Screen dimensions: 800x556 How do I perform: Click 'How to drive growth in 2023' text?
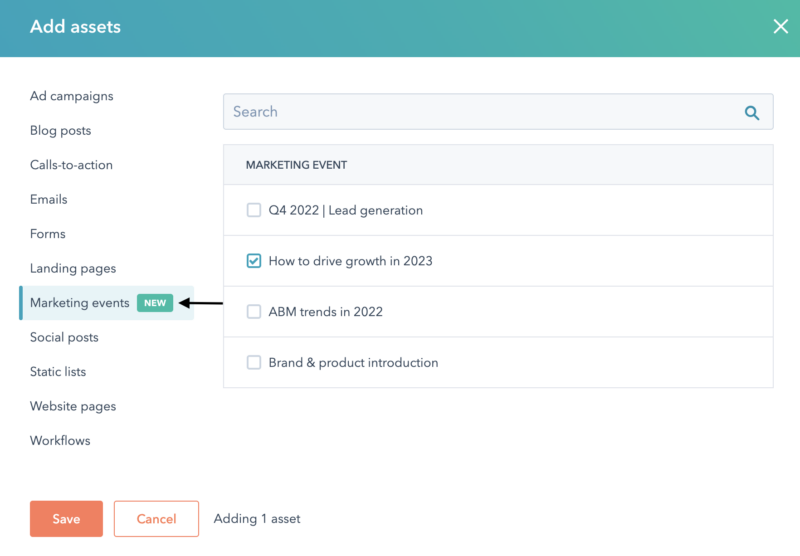pos(350,261)
